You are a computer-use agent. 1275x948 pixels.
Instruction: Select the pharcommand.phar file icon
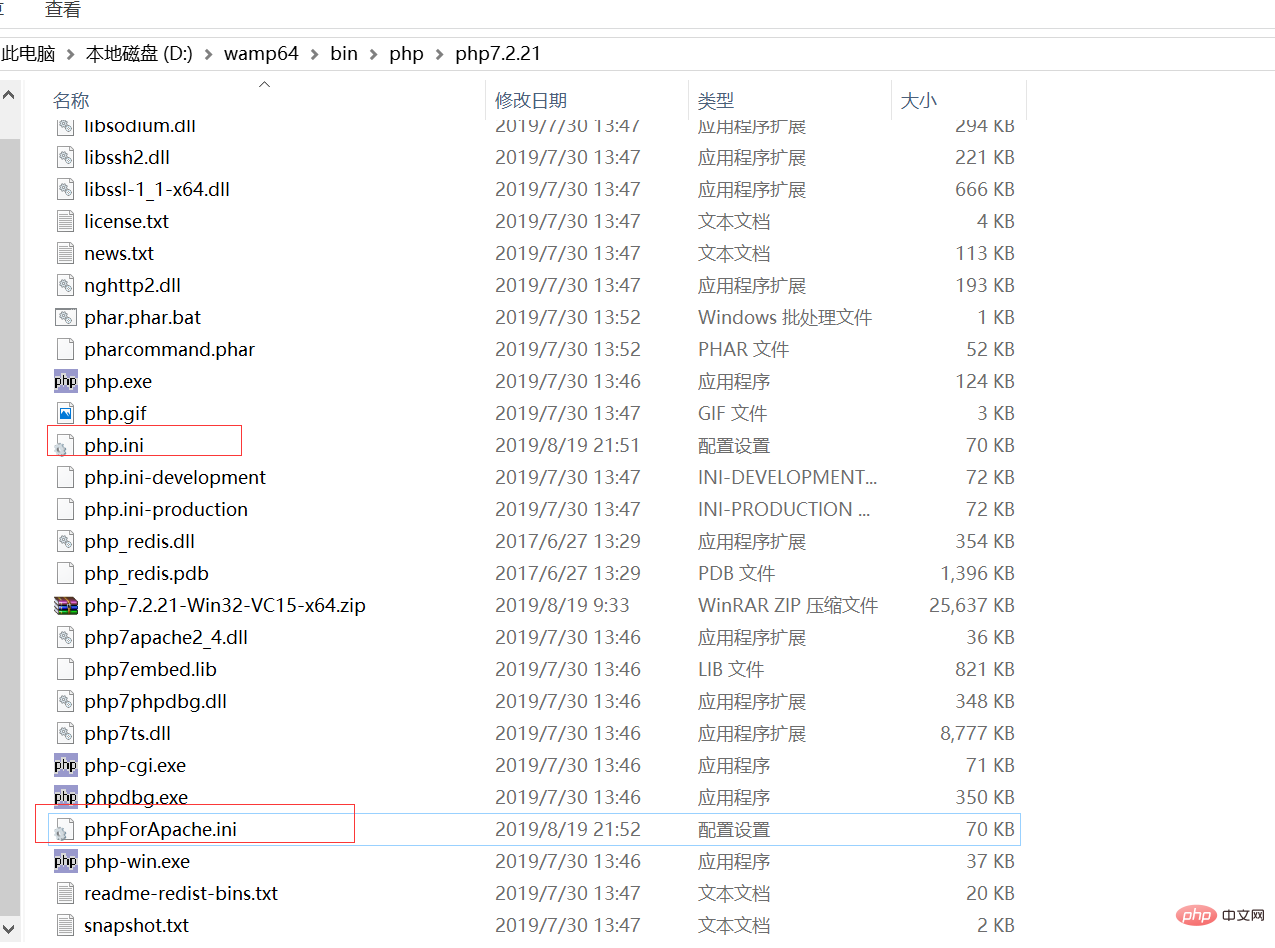[x=66, y=349]
